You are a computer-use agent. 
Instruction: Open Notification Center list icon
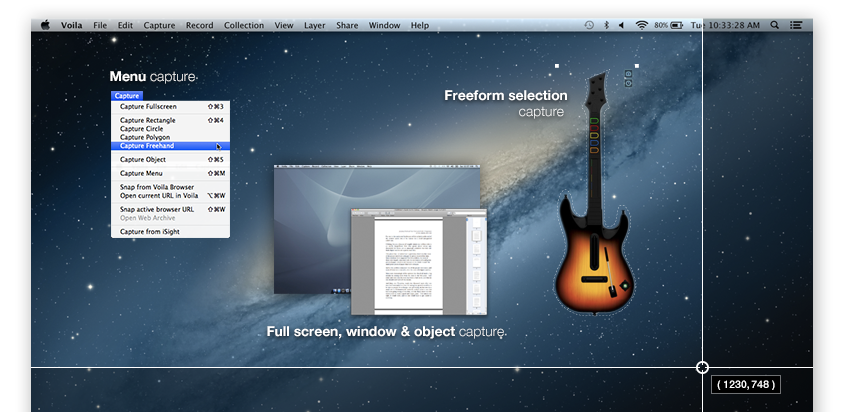(x=795, y=25)
